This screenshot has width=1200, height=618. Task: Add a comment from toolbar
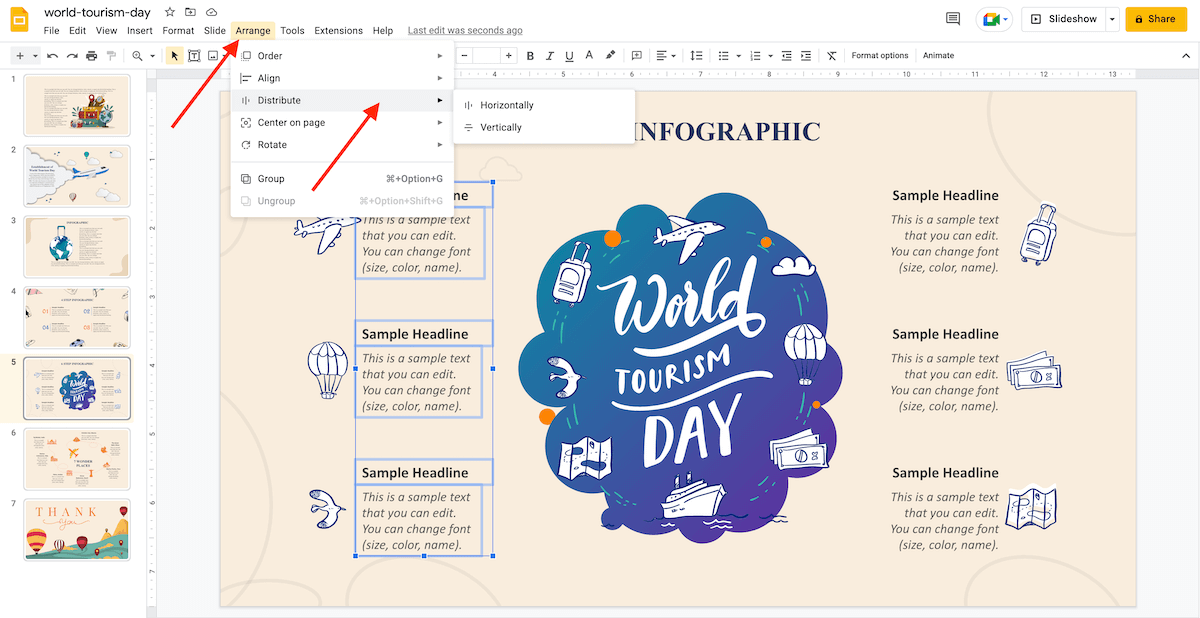click(637, 56)
